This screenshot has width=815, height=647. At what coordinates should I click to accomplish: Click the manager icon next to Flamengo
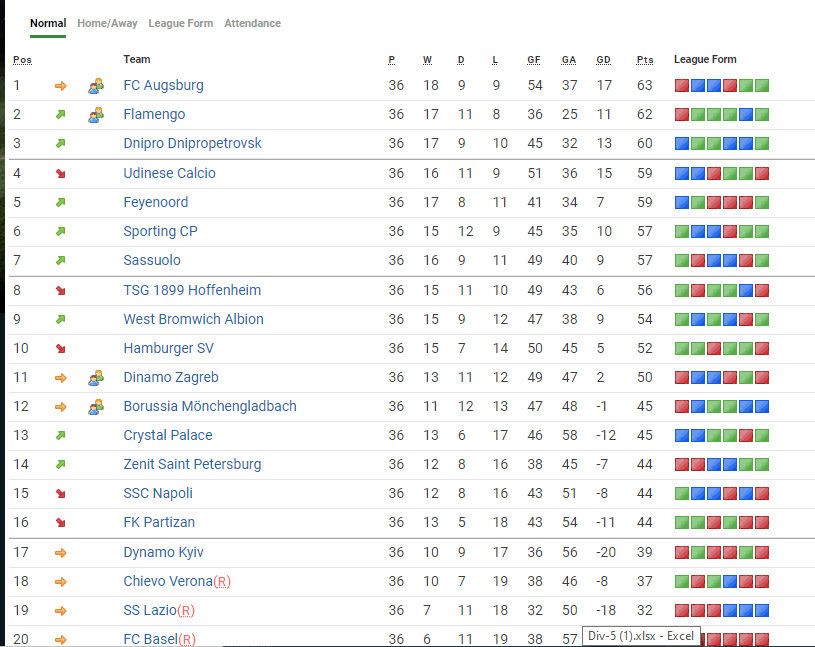pyautogui.click(x=96, y=115)
